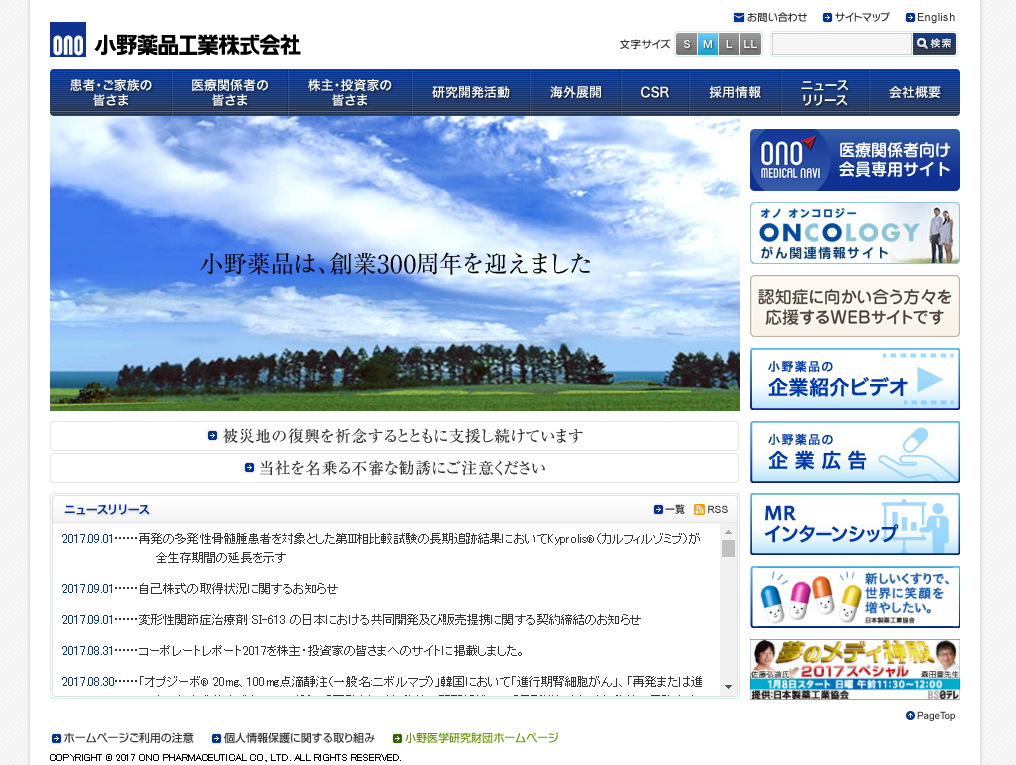Open 新しいくすりで世界に笑顔を banner
Viewport: 1016px width, 765px height.
click(855, 597)
